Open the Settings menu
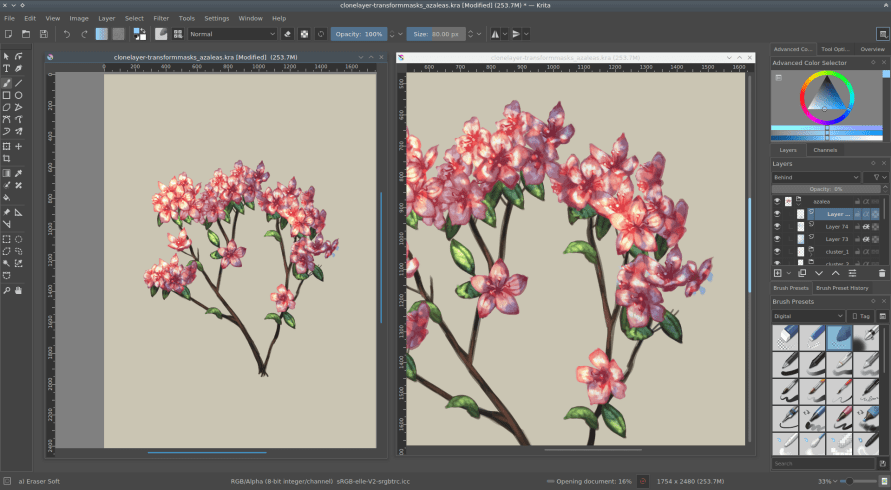 216,18
